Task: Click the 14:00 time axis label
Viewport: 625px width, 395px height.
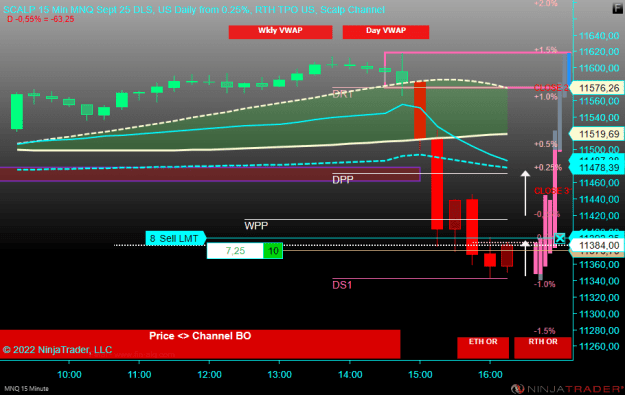Action: pos(350,375)
